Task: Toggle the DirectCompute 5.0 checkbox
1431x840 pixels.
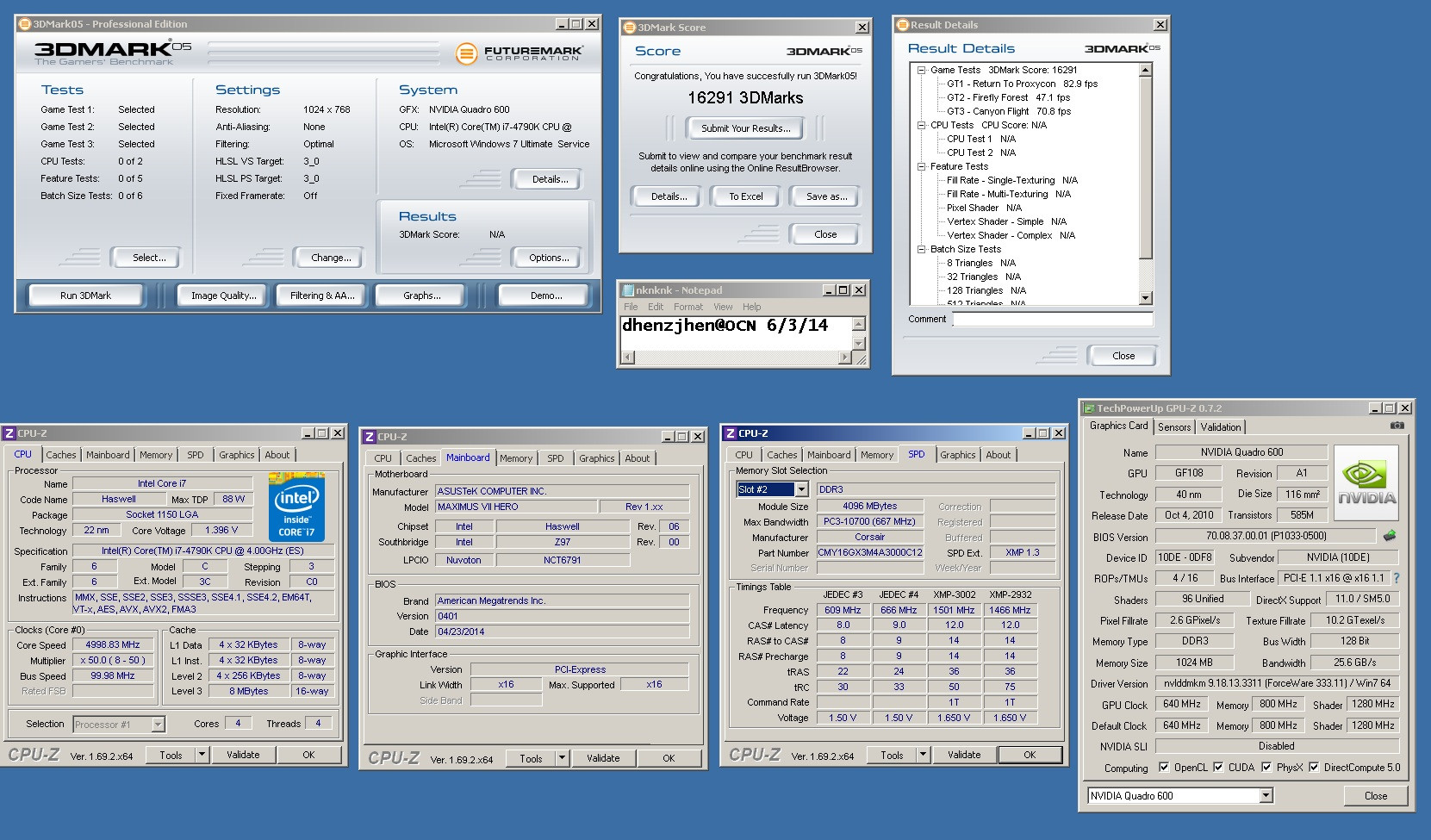Action: 1314,767
